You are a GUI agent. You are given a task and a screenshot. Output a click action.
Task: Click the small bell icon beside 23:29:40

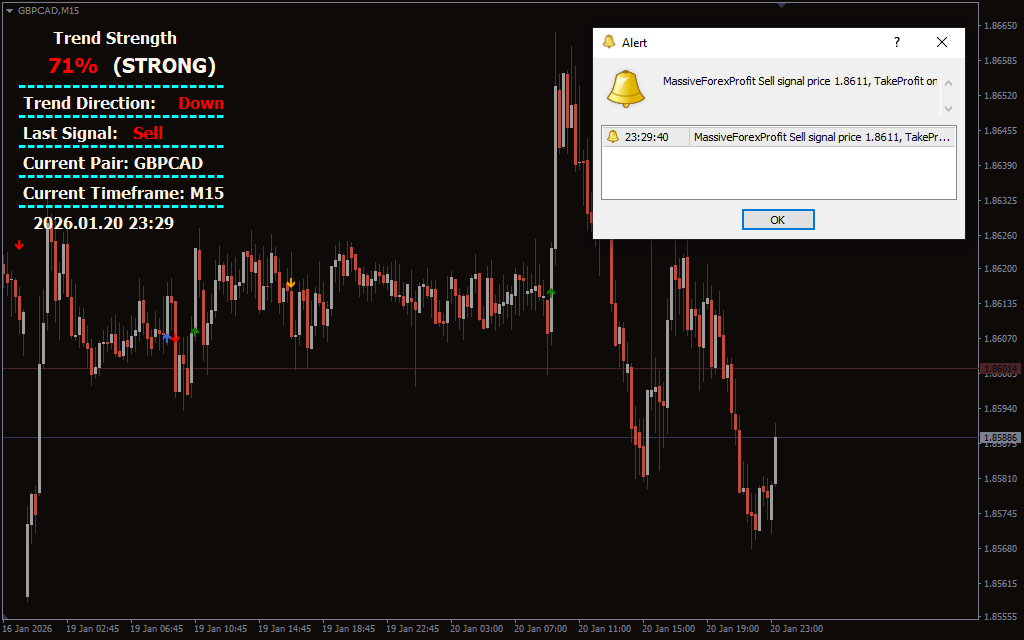pos(612,137)
